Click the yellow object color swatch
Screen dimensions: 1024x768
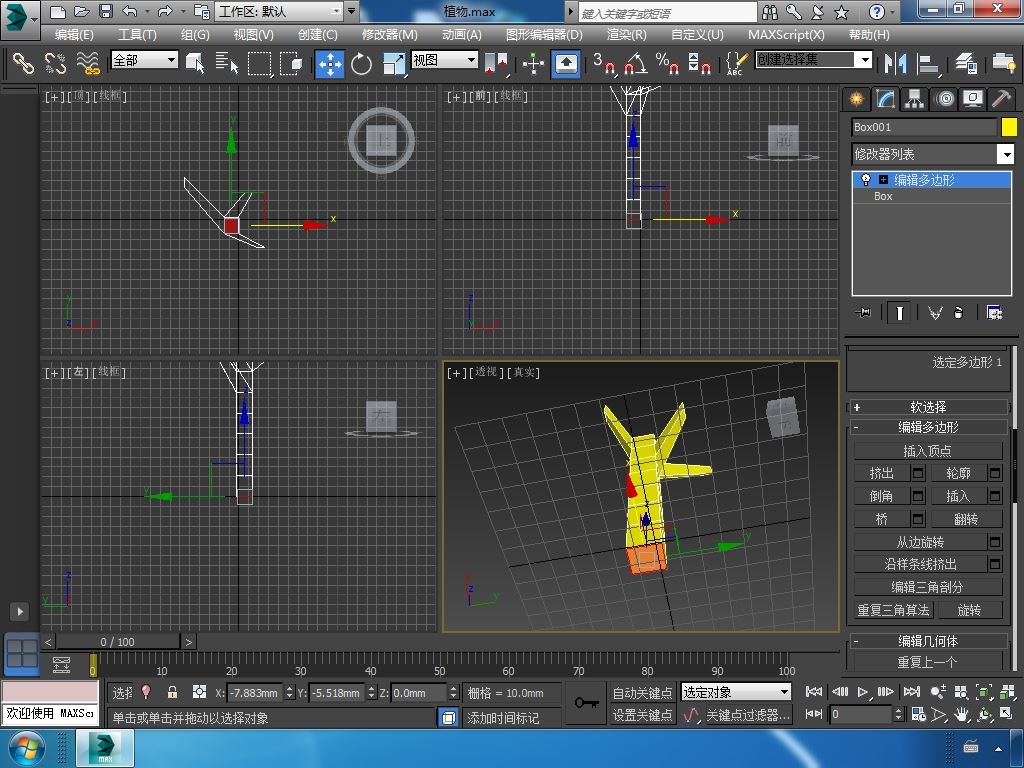[1009, 127]
